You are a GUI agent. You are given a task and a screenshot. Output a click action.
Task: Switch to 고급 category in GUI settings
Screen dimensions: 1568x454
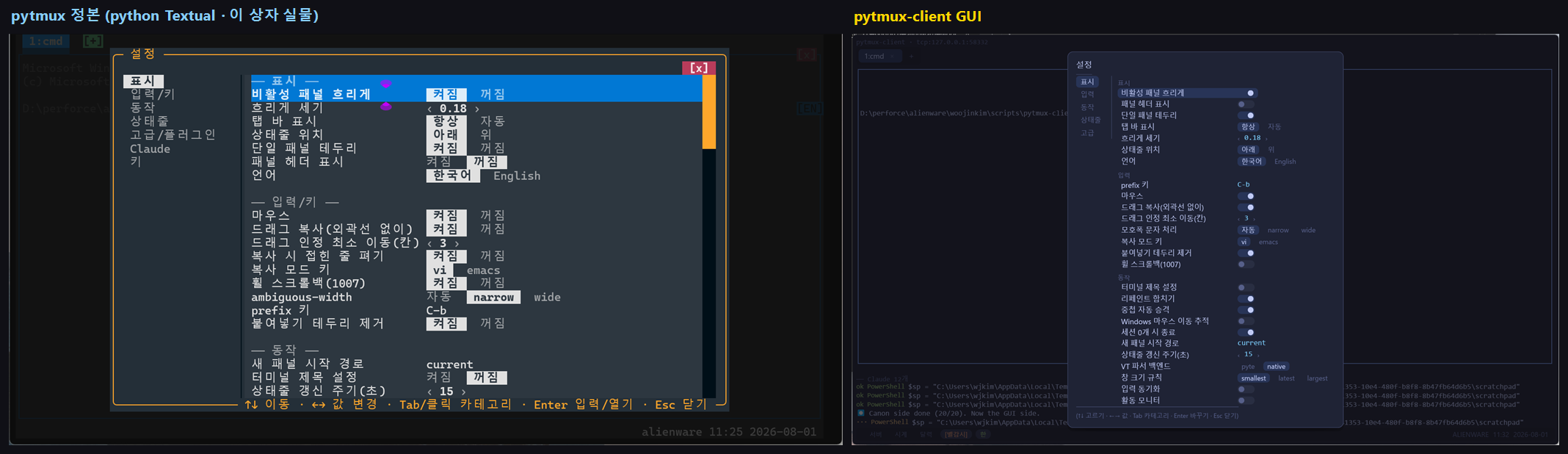click(x=1087, y=133)
